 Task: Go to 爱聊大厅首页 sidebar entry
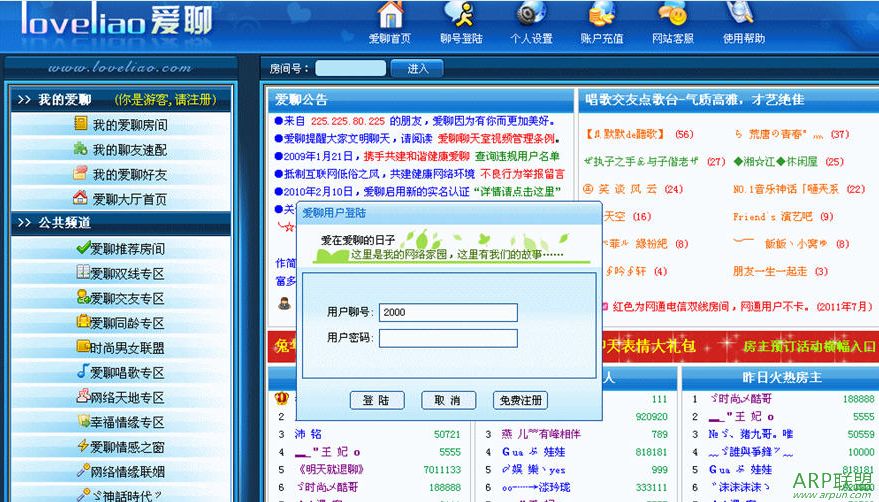[x=121, y=199]
